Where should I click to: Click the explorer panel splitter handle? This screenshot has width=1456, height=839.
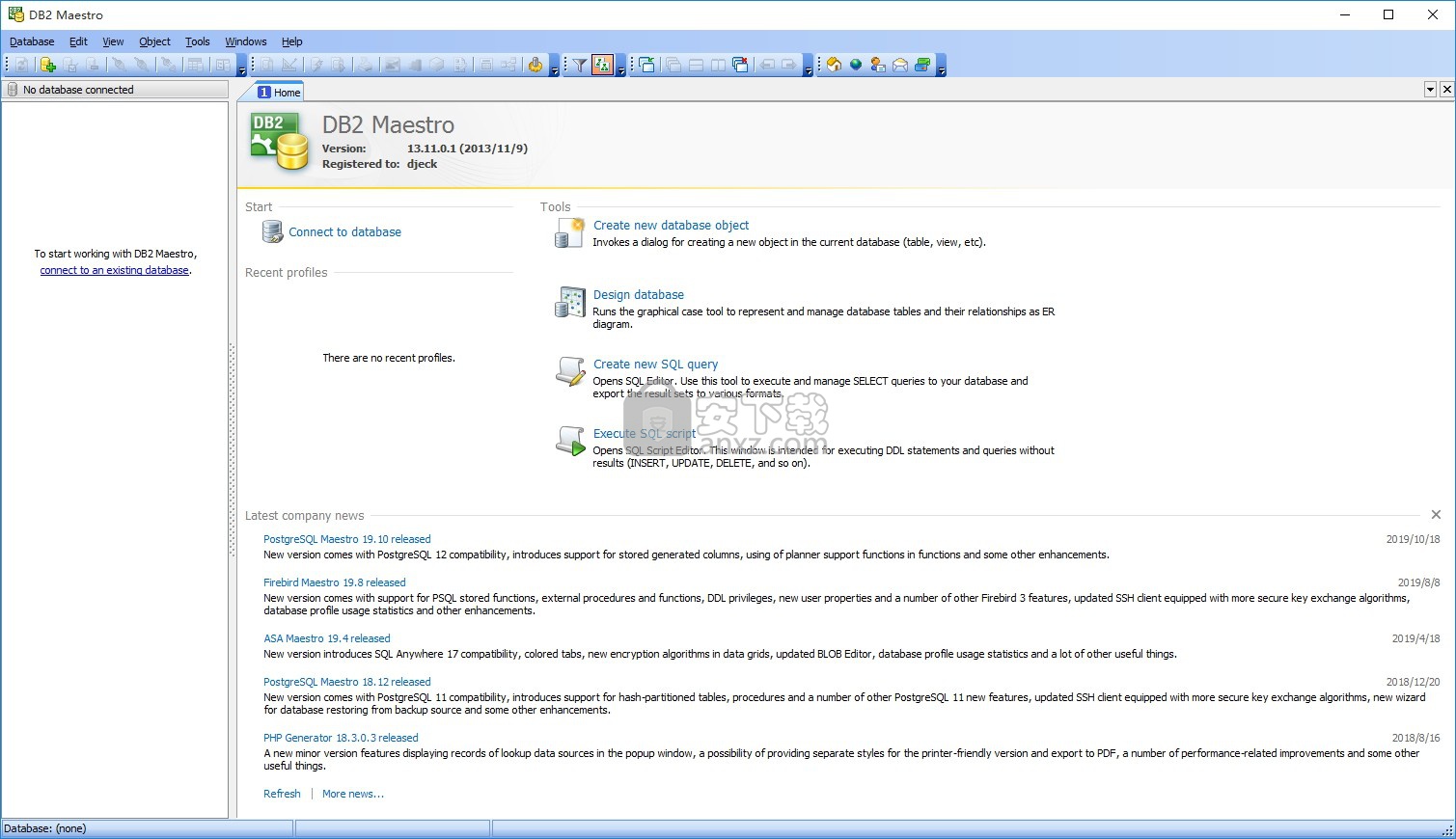click(232, 450)
